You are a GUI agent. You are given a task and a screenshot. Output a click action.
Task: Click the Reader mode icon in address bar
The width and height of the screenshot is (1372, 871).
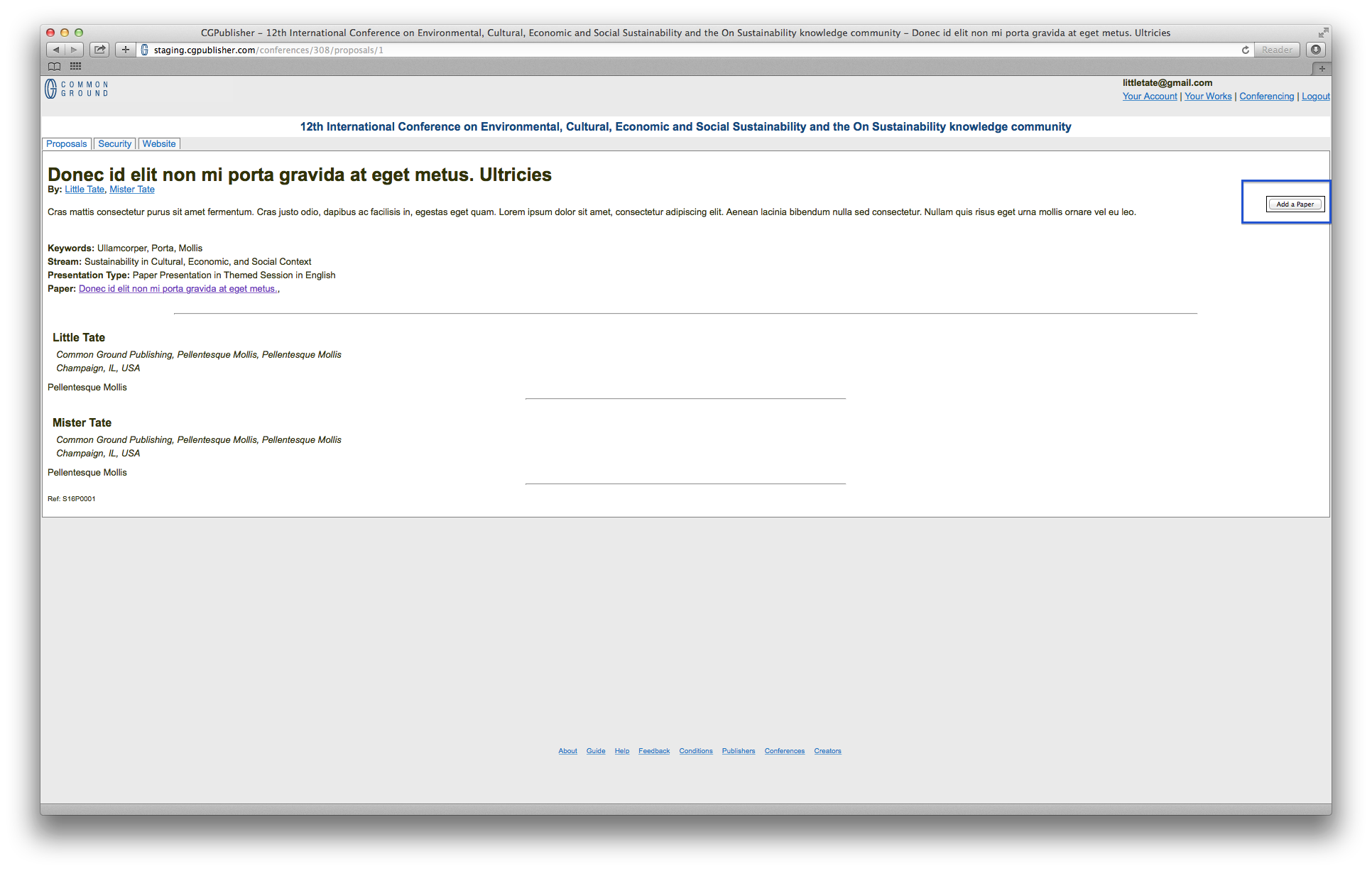pos(1280,49)
